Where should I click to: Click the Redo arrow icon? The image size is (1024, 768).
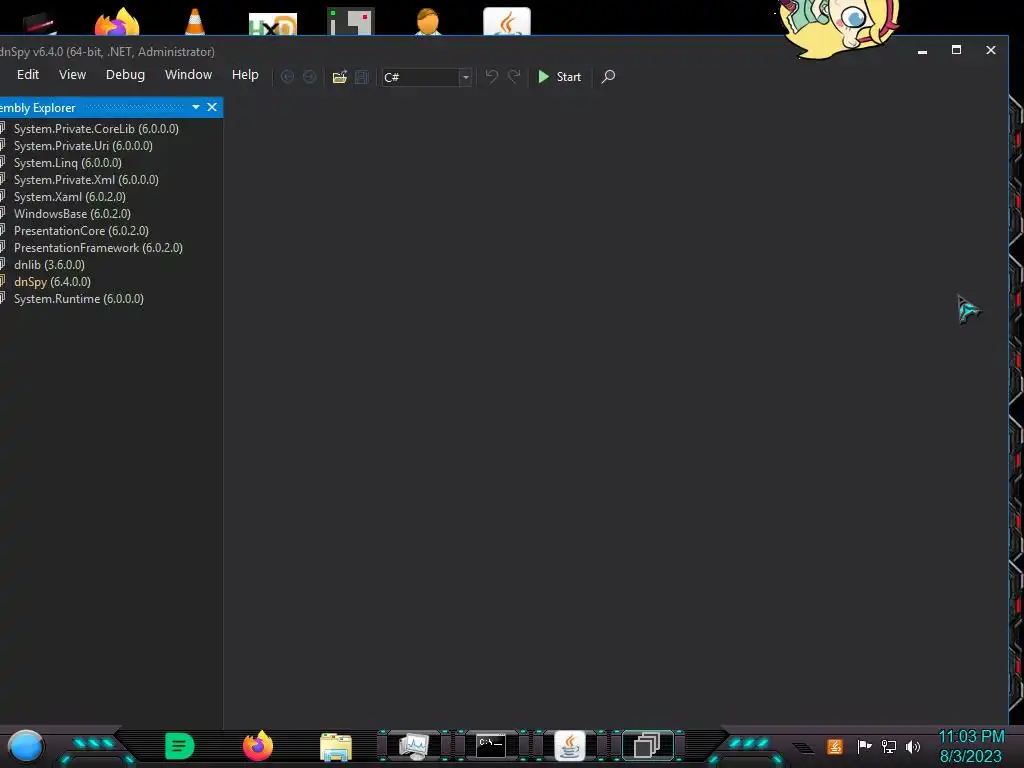coord(515,76)
